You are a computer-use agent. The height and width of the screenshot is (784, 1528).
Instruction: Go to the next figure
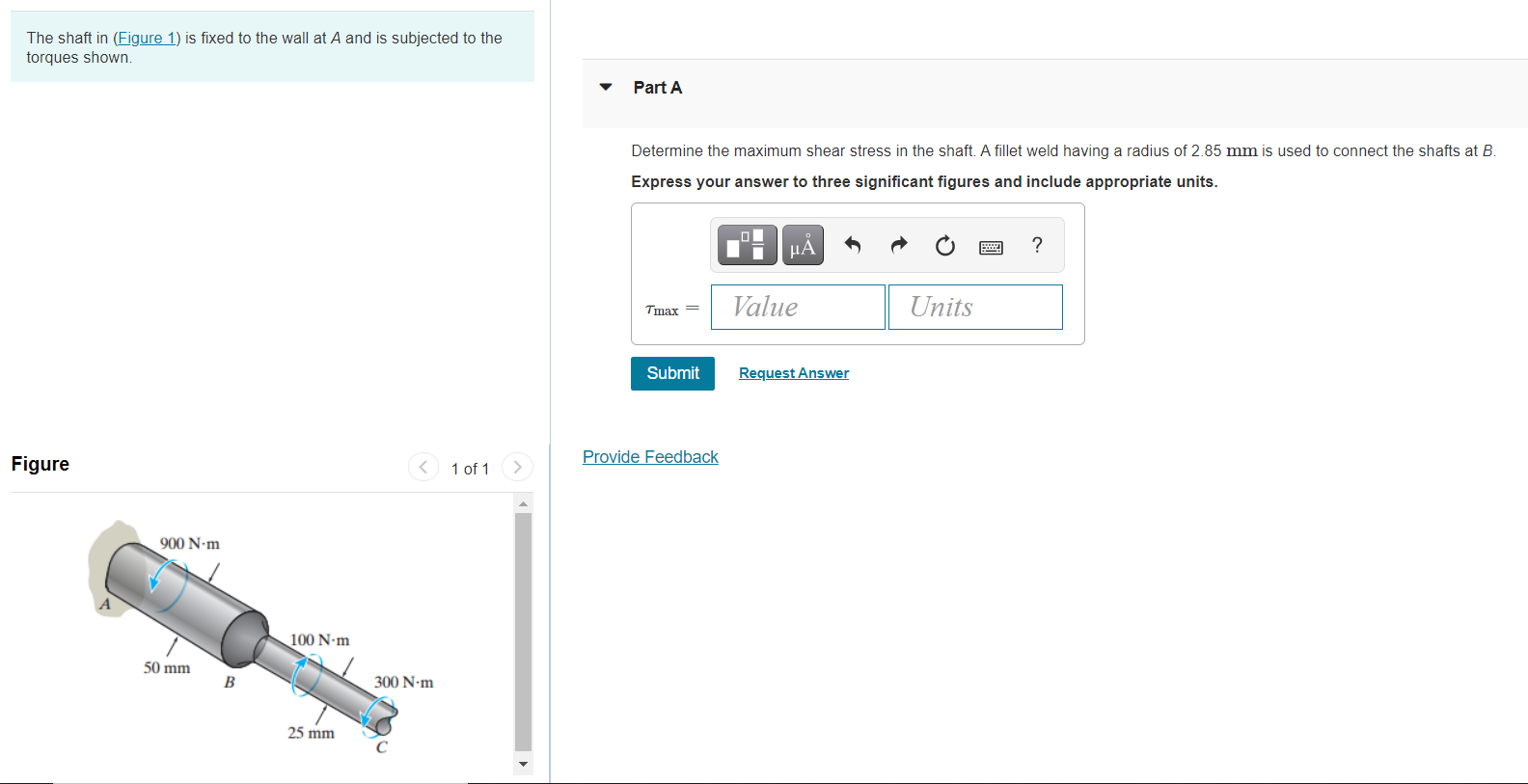[x=517, y=467]
